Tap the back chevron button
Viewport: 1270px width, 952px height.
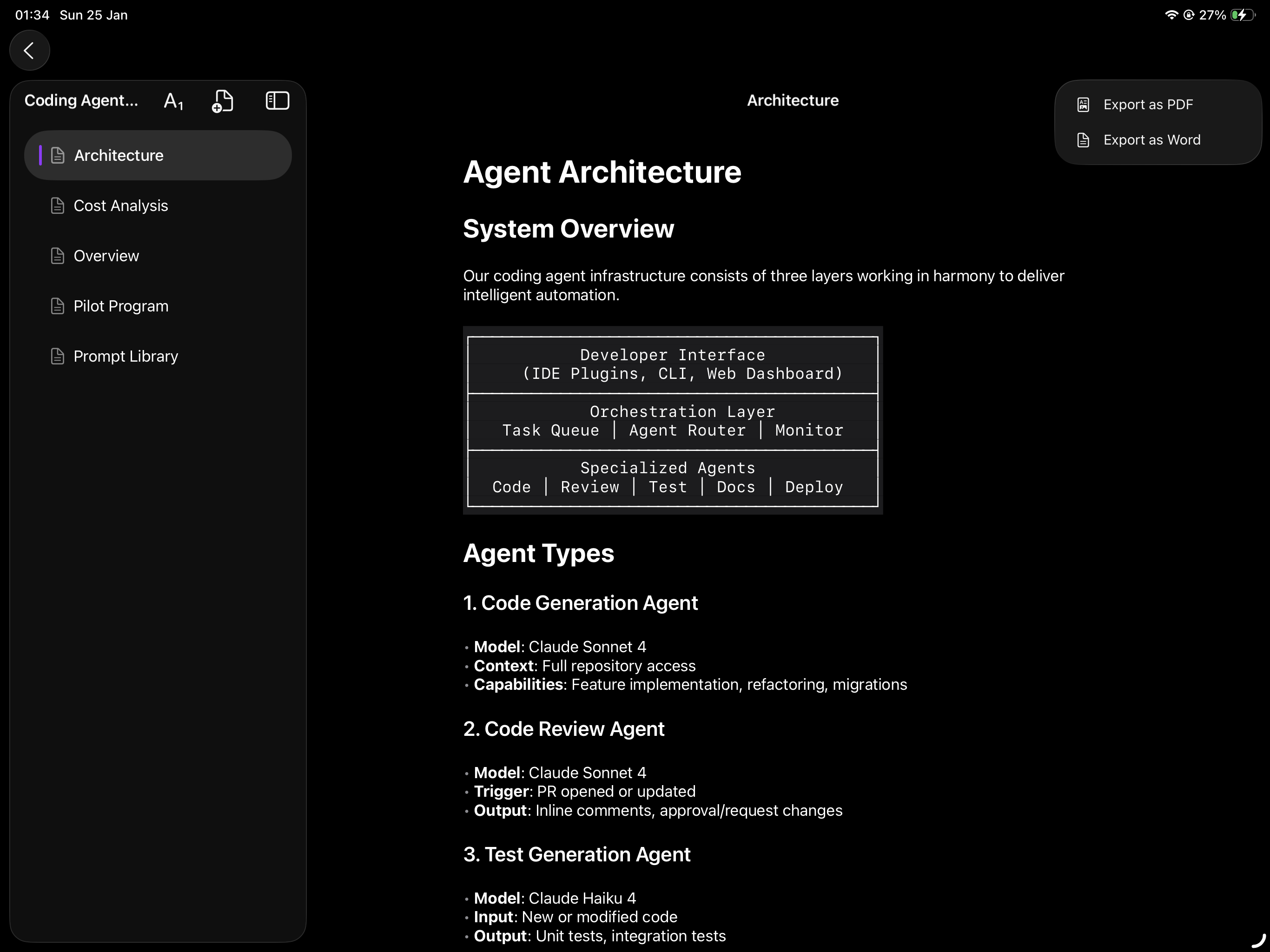pos(29,51)
